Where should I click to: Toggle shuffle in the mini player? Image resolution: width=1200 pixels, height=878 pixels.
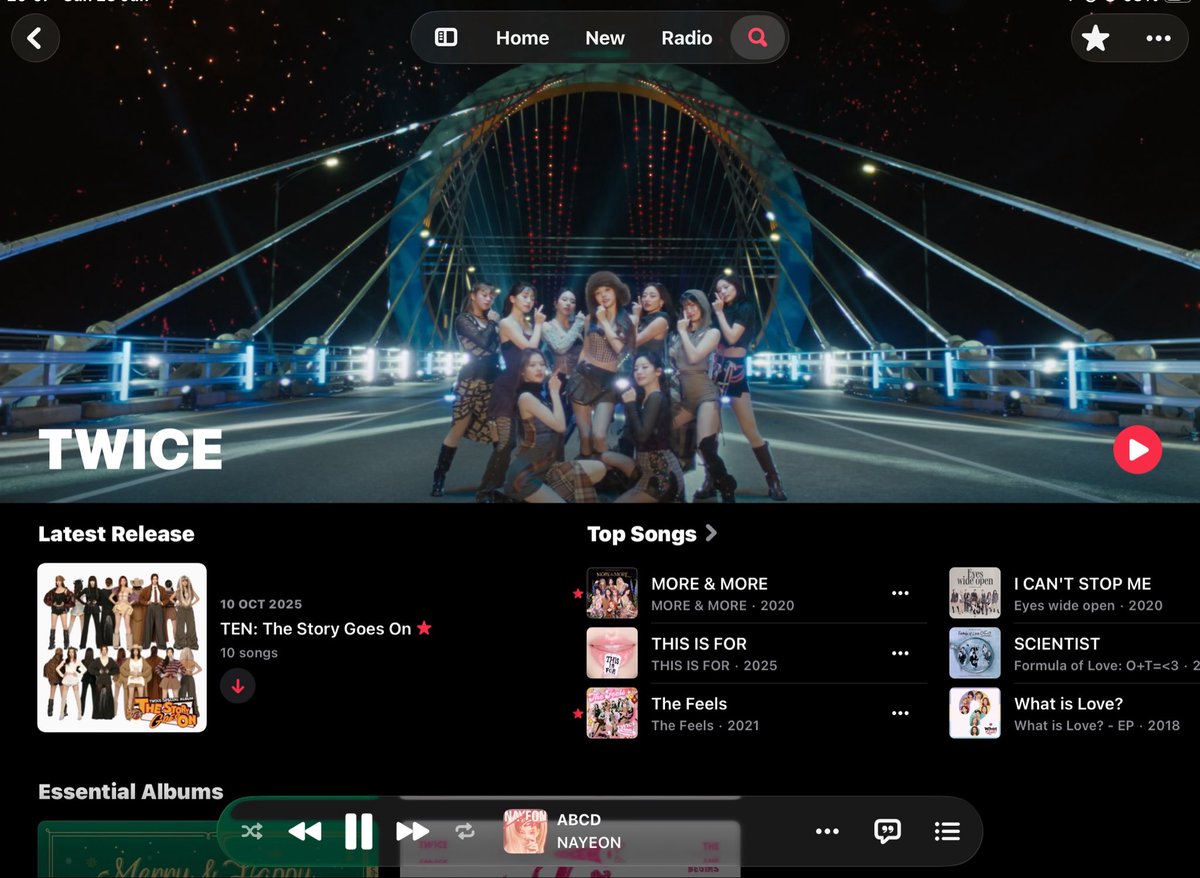coord(252,831)
